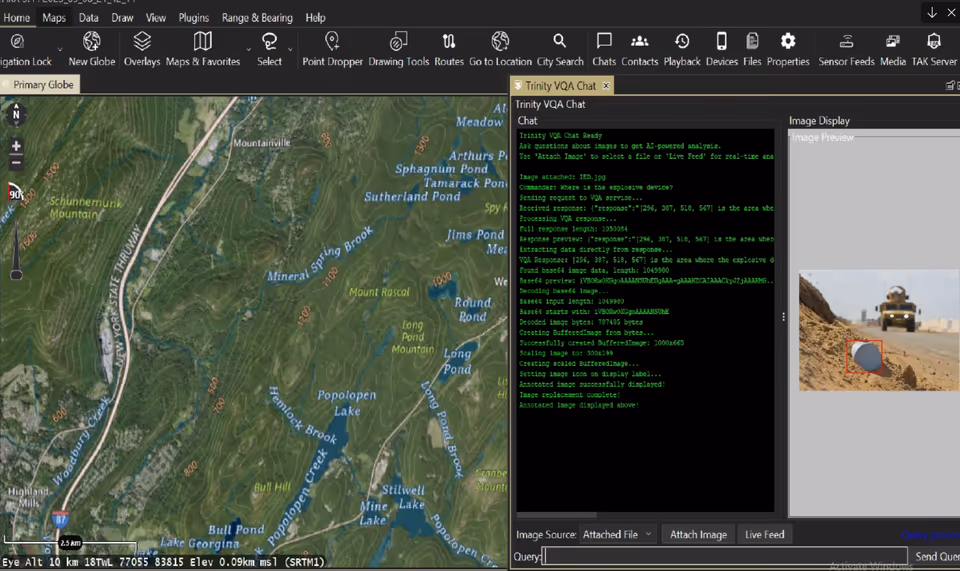Click the Send Query button
The width and height of the screenshot is (960, 571).
click(935, 556)
